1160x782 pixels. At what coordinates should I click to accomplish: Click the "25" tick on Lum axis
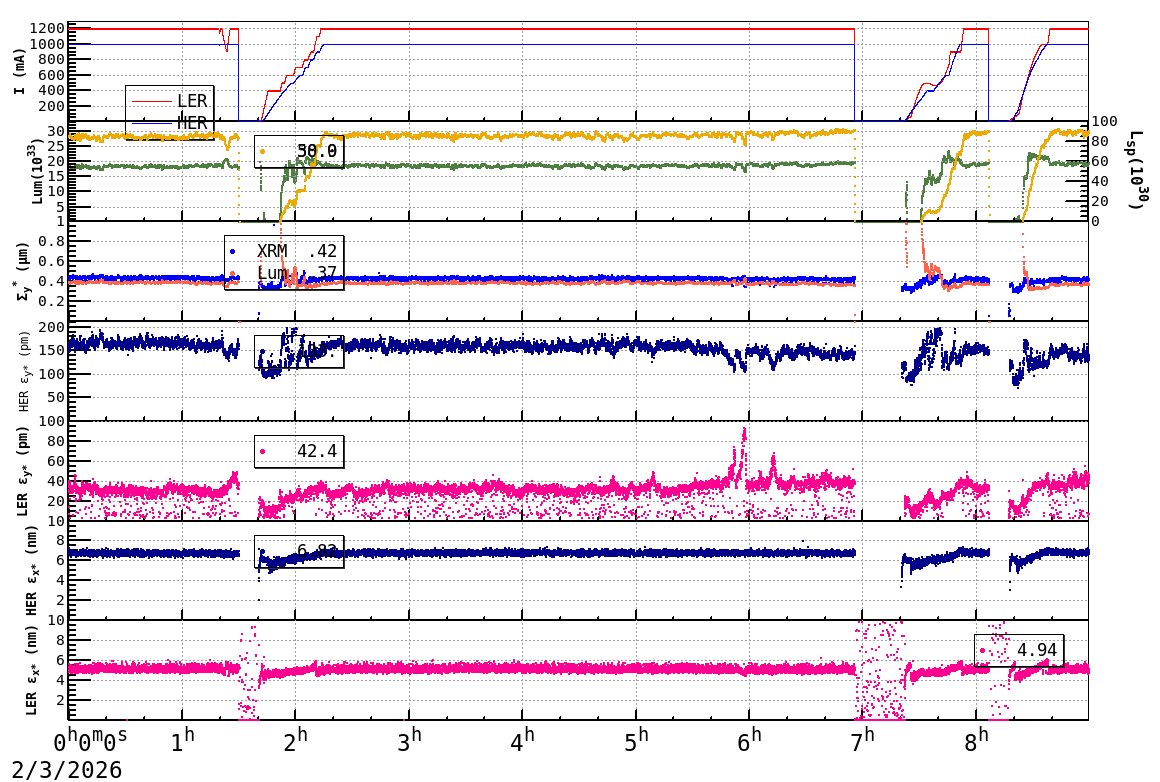[x=56, y=146]
